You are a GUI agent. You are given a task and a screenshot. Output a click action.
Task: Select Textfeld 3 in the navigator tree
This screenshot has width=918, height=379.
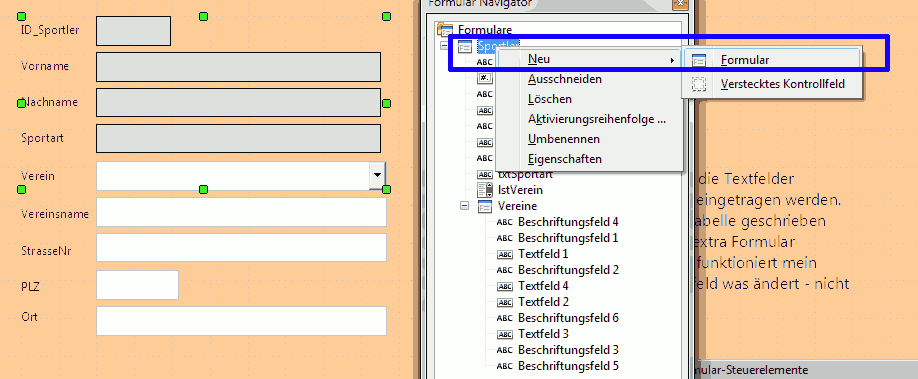tap(543, 334)
